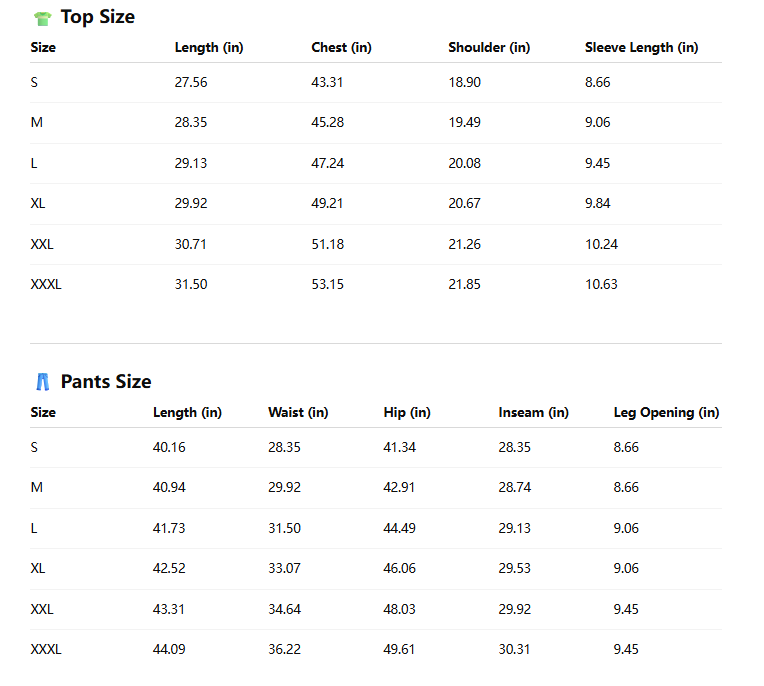
Task: Click the Pants Size heading
Action: pos(106,382)
